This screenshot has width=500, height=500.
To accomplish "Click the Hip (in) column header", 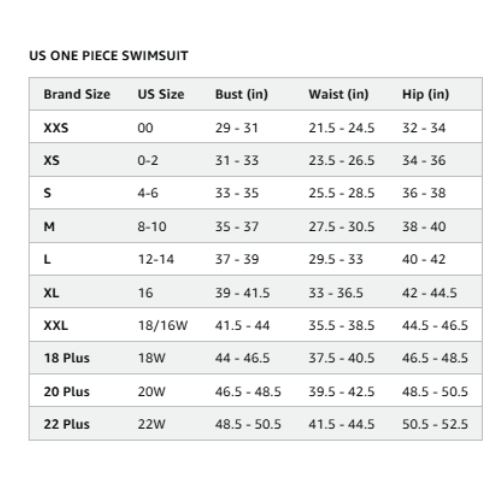I will (x=425, y=94).
